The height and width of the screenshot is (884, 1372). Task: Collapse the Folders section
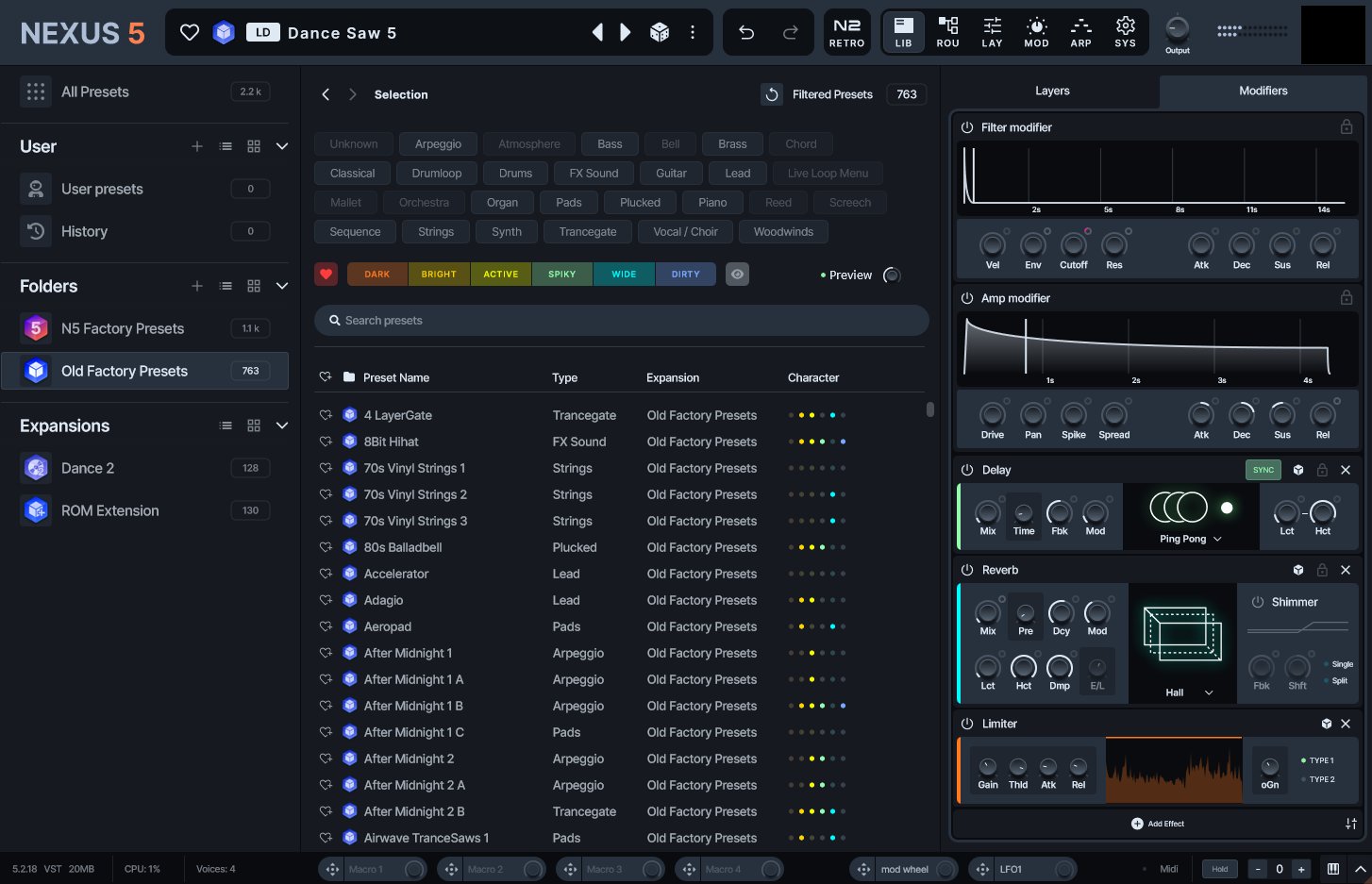[x=282, y=286]
